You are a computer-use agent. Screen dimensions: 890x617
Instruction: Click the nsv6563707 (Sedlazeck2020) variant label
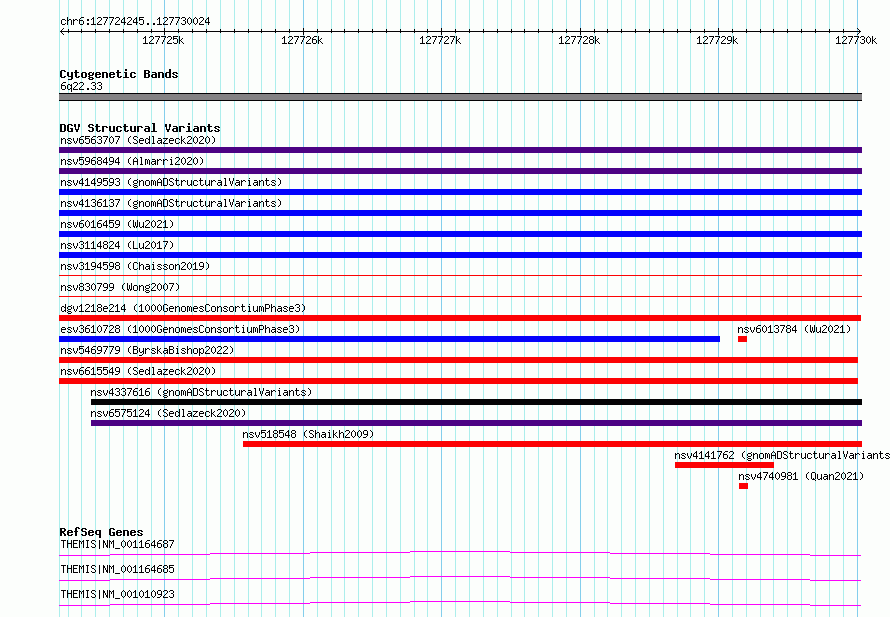(x=138, y=140)
